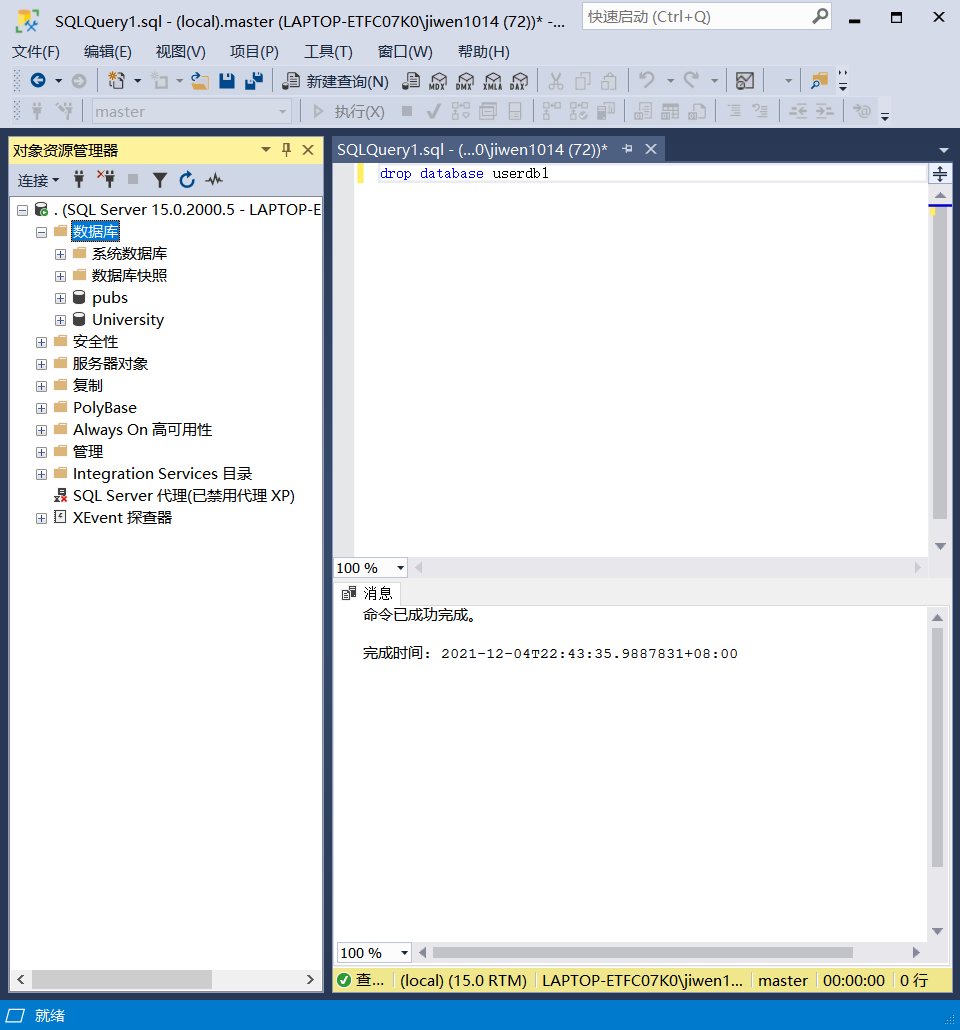The height and width of the screenshot is (1030, 960).
Task: Click the Save All icon
Action: point(254,81)
